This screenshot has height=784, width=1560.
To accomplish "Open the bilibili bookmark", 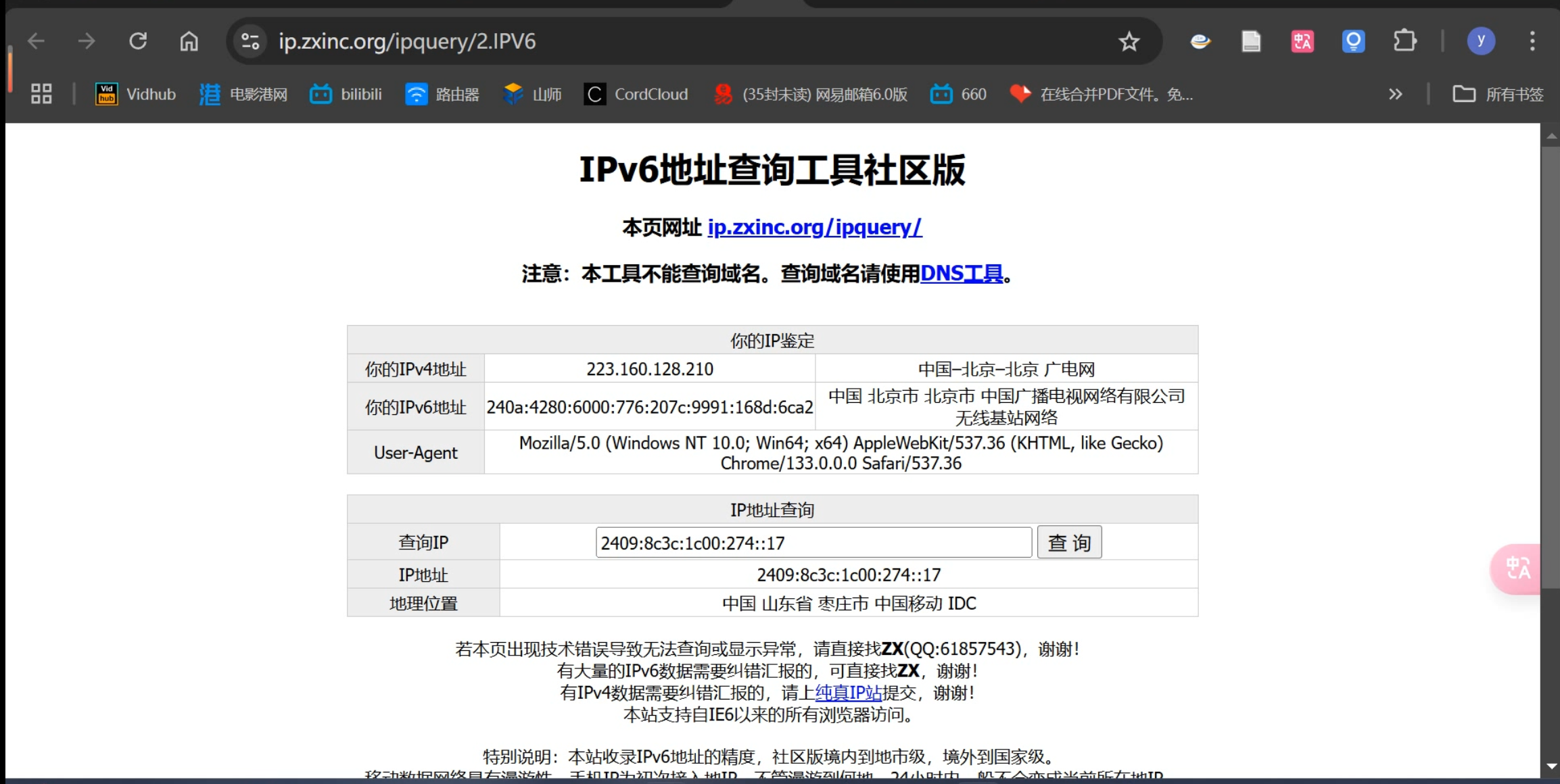I will click(346, 94).
